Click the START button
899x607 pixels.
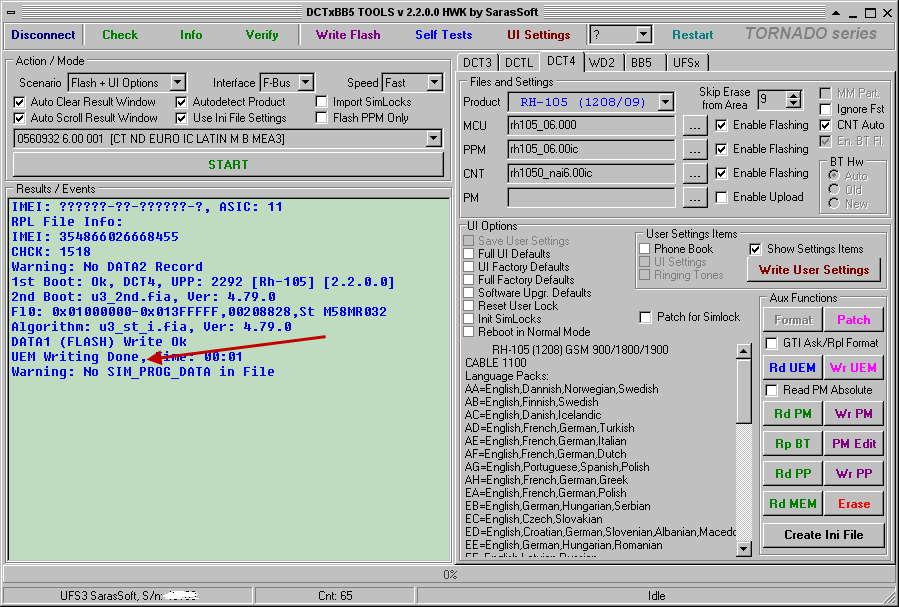(x=228, y=165)
